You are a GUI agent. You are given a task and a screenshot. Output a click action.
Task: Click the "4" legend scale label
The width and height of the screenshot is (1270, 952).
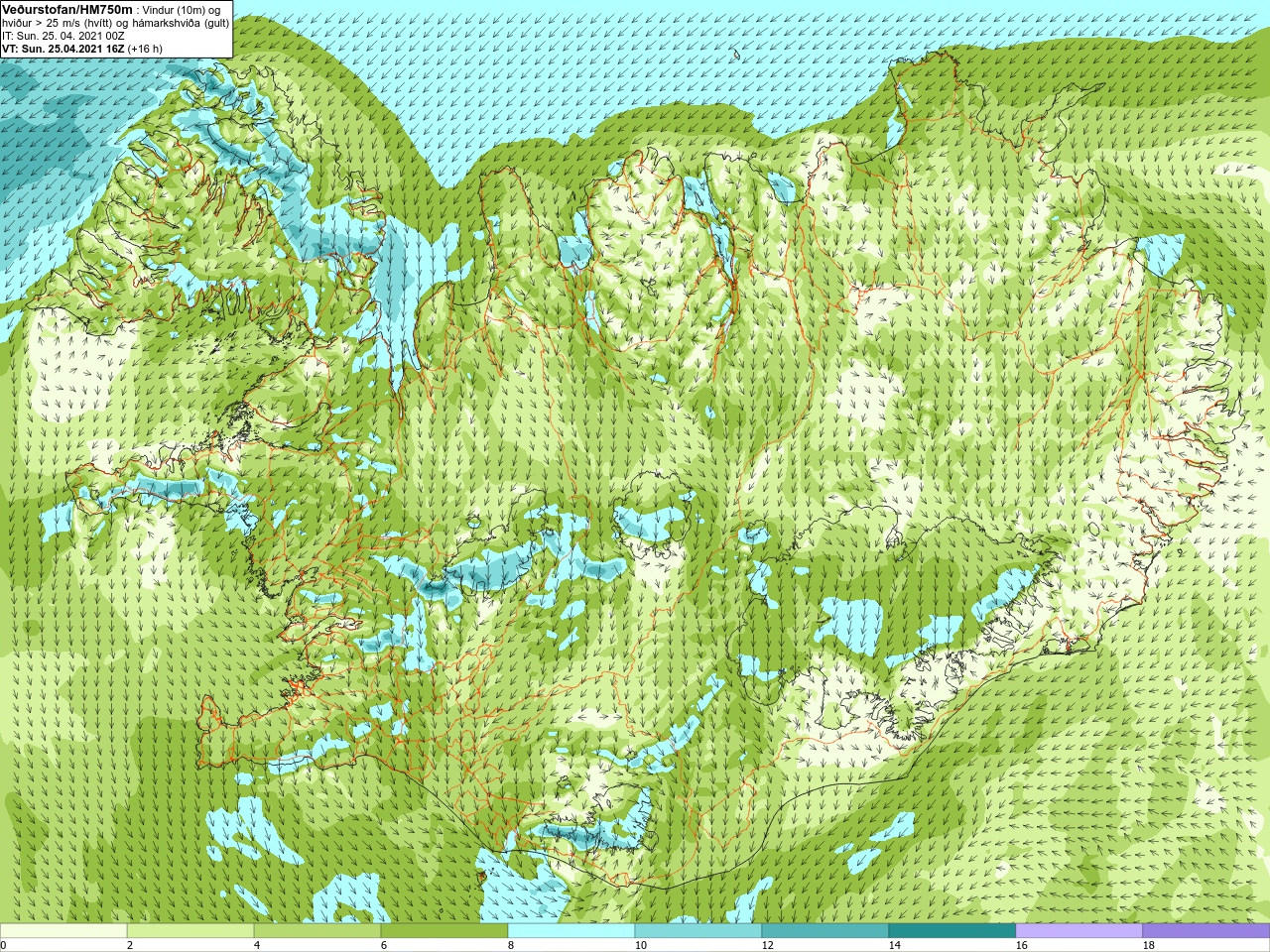click(x=257, y=945)
